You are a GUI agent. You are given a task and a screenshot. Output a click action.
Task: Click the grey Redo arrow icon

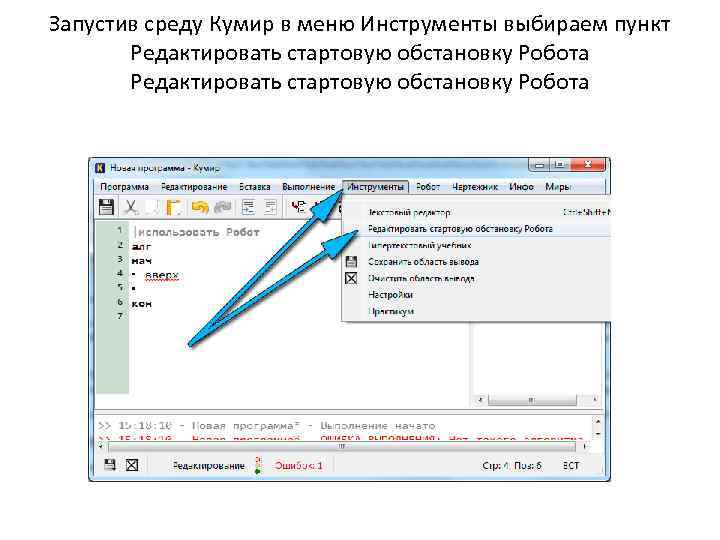click(x=223, y=208)
